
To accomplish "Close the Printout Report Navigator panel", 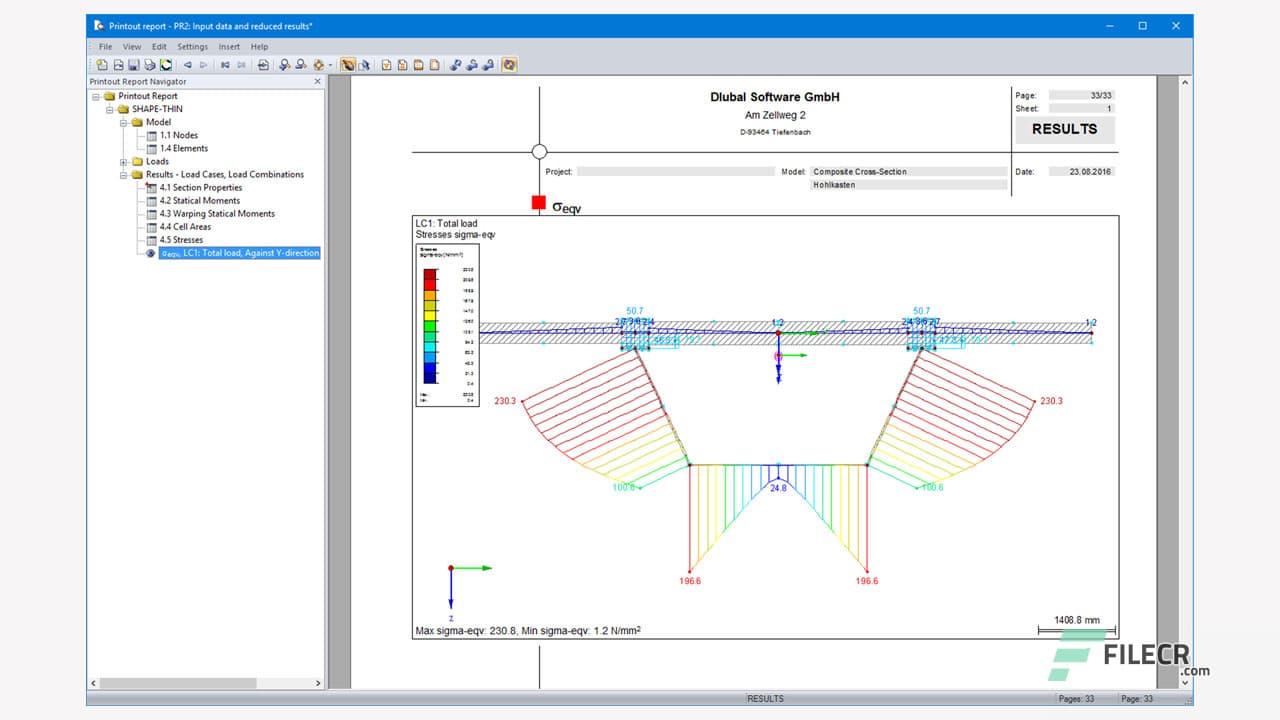I will [x=318, y=82].
